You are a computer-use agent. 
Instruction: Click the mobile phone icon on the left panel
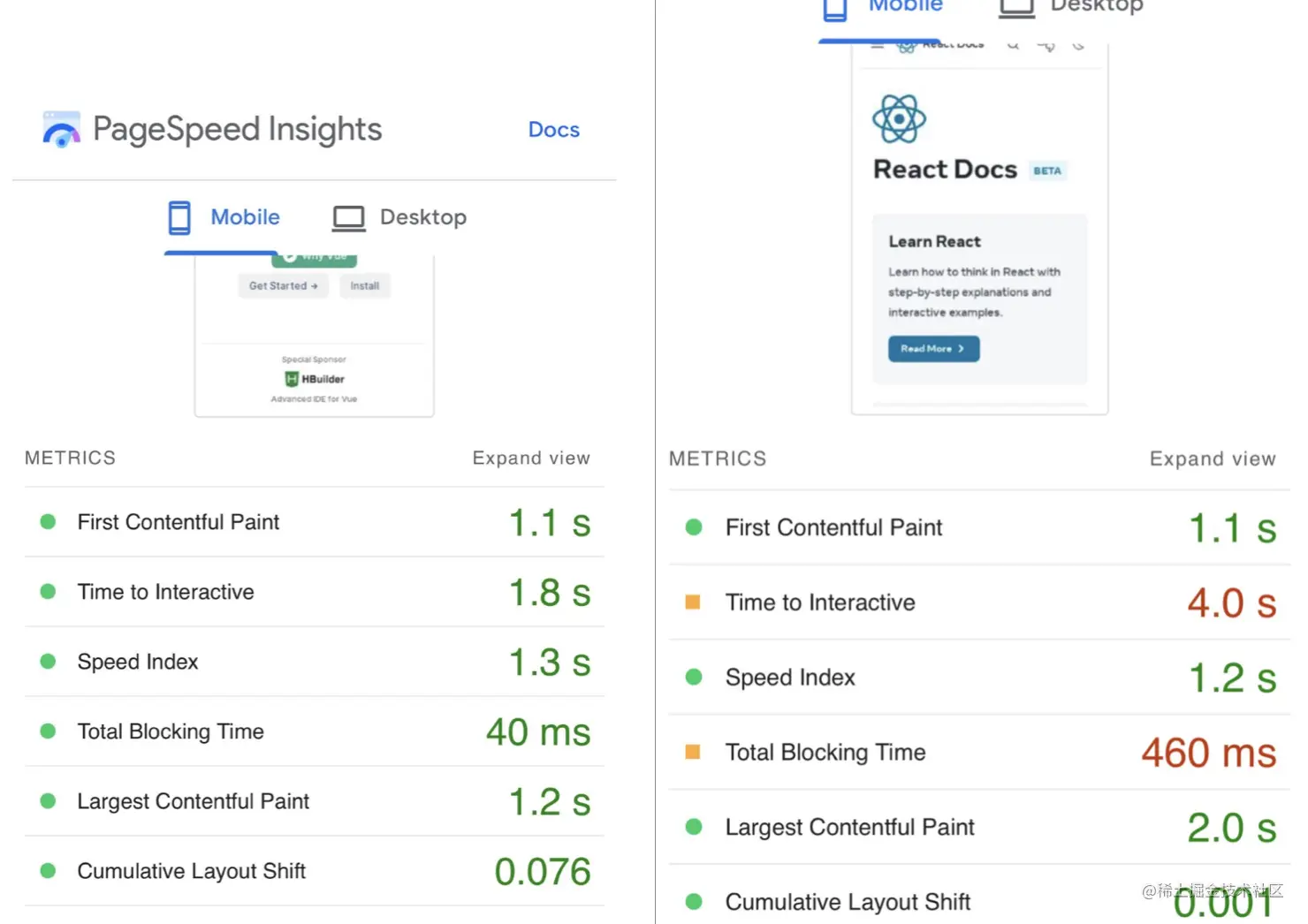click(x=179, y=217)
